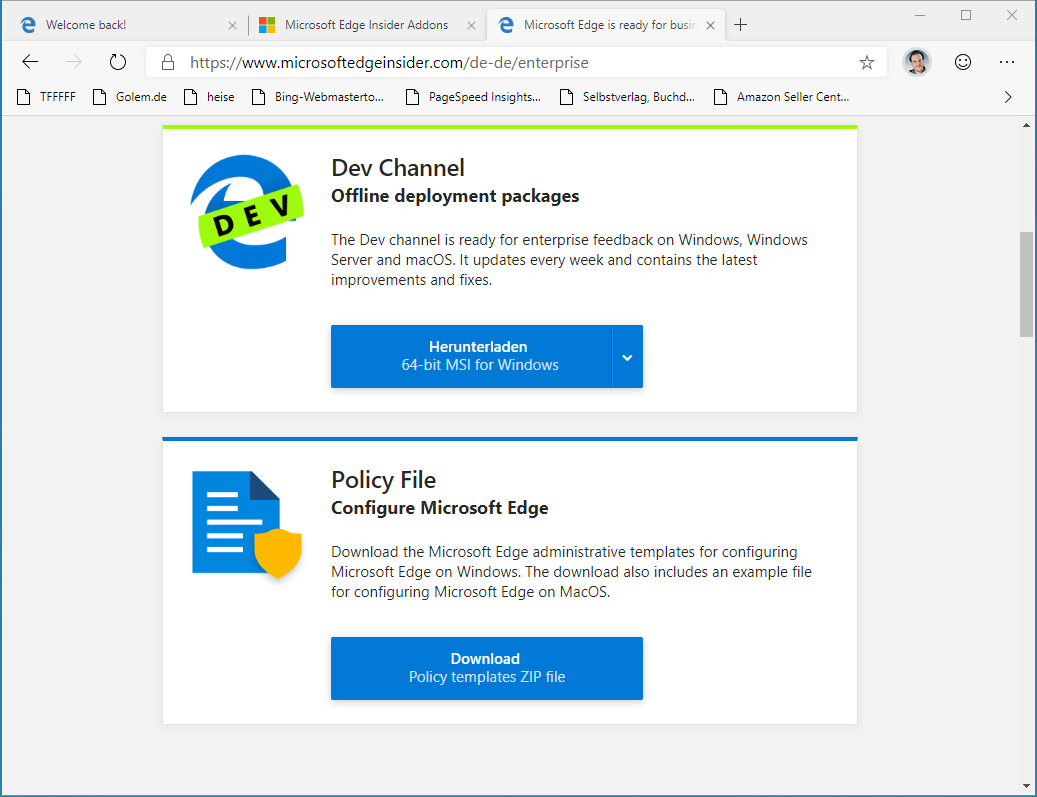Close the Welcome back! tab
Viewport: 1037px width, 797px height.
pos(232,25)
